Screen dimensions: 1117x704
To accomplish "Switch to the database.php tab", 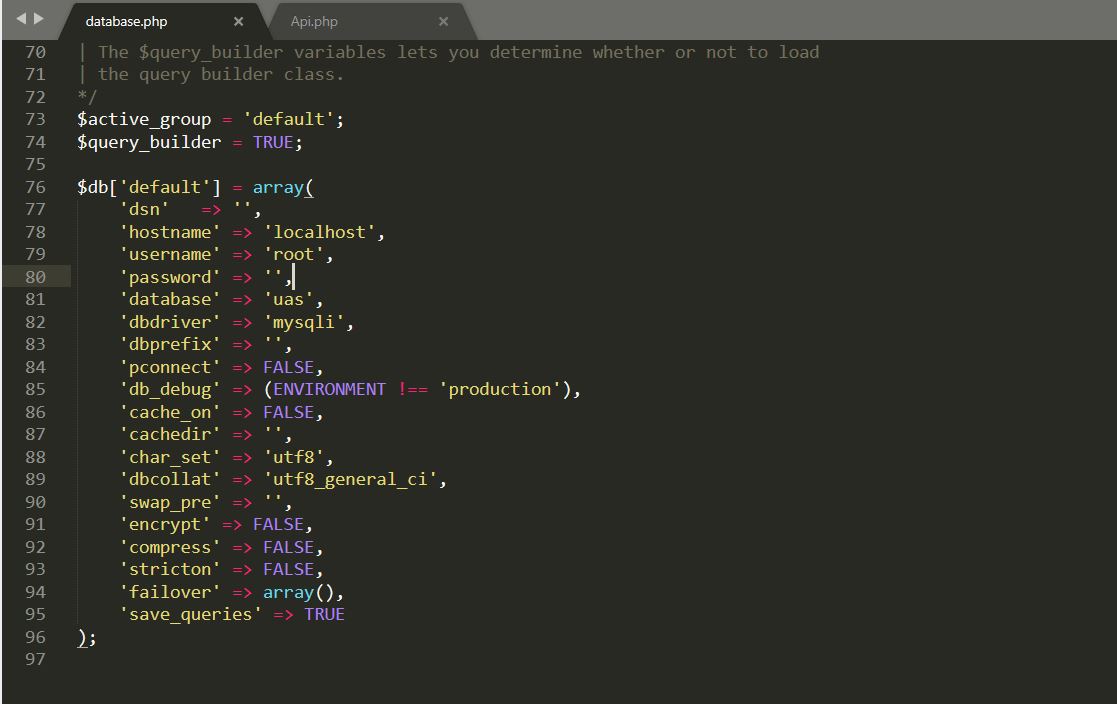I will (x=126, y=21).
